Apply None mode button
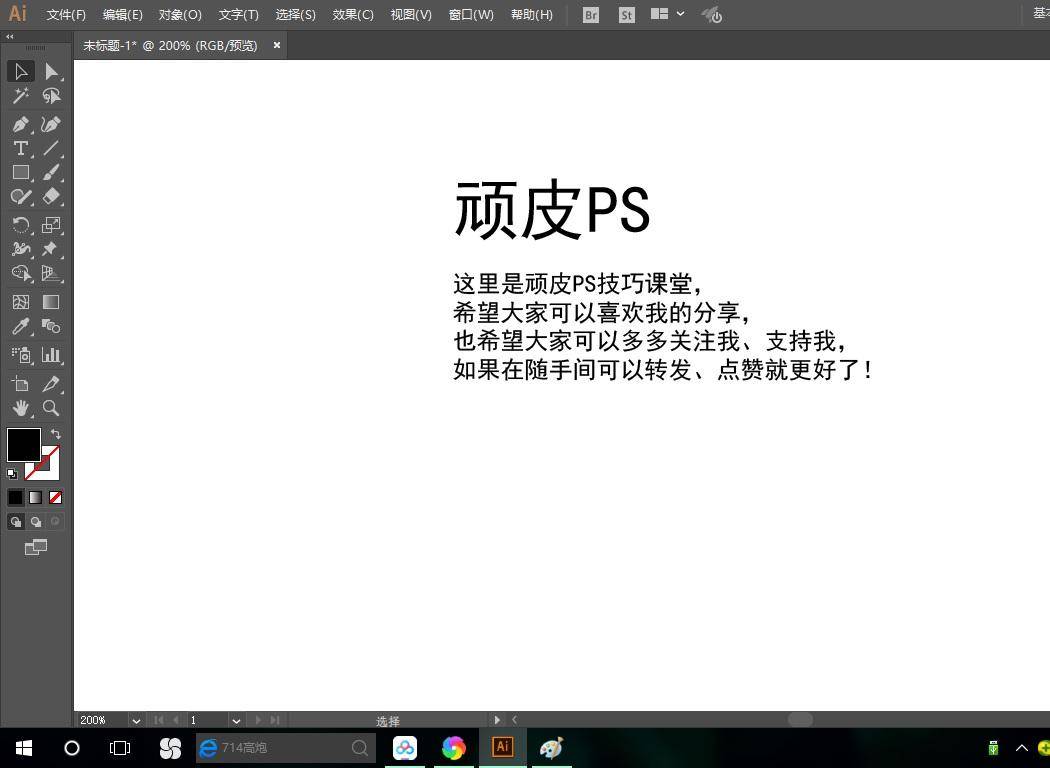The height and width of the screenshot is (768, 1050). point(56,497)
